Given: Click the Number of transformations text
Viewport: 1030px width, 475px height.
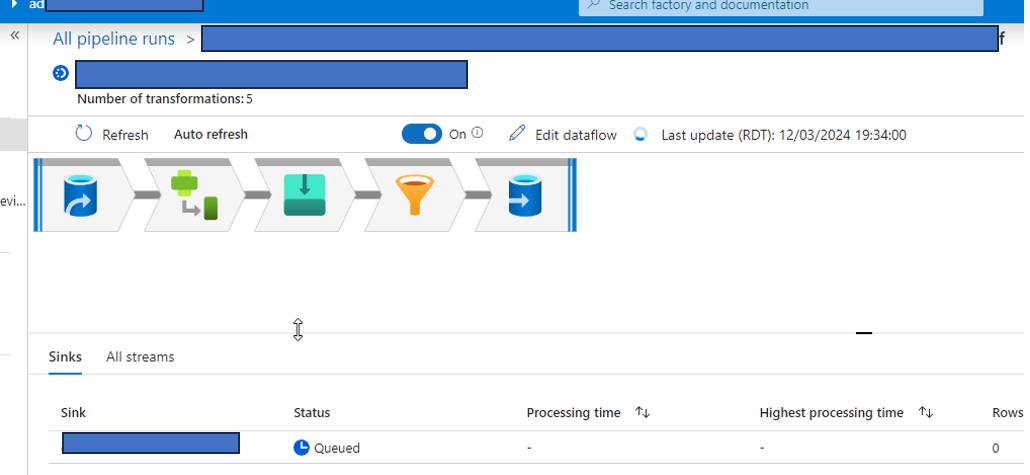Looking at the screenshot, I should pyautogui.click(x=165, y=99).
